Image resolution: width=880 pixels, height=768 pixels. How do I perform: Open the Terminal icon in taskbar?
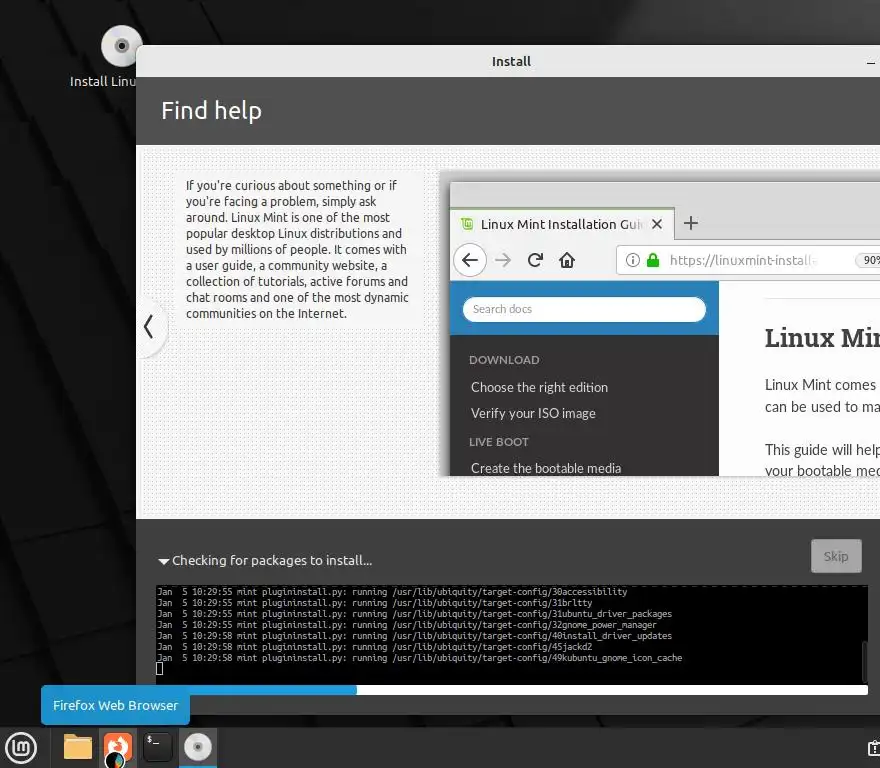(x=158, y=748)
